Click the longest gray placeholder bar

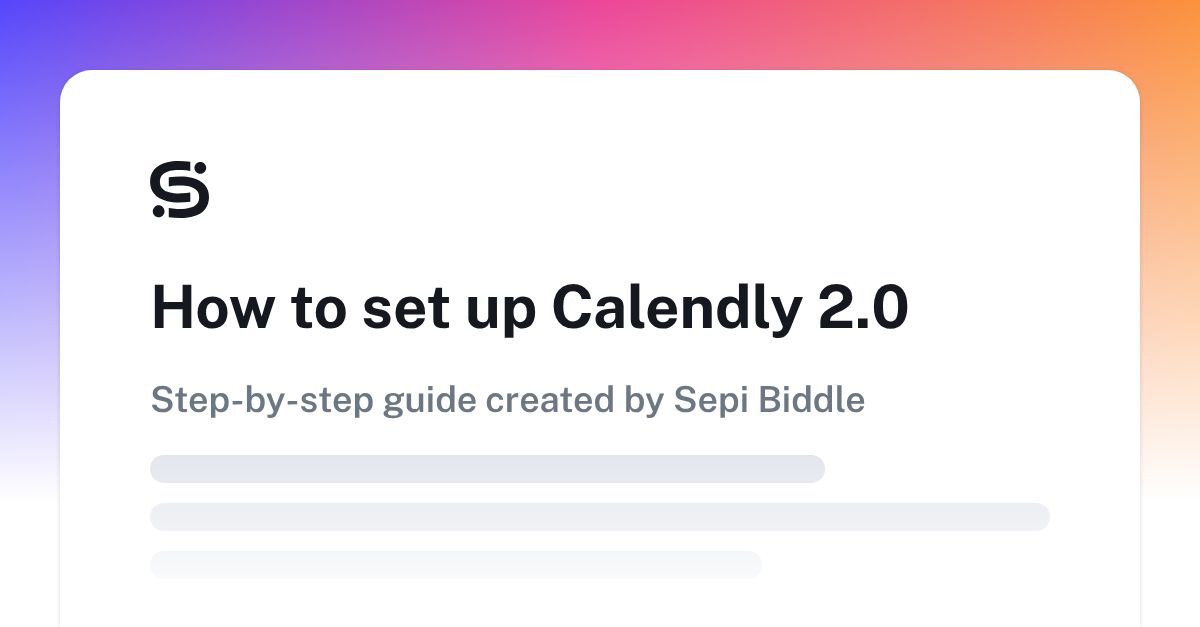[600, 517]
